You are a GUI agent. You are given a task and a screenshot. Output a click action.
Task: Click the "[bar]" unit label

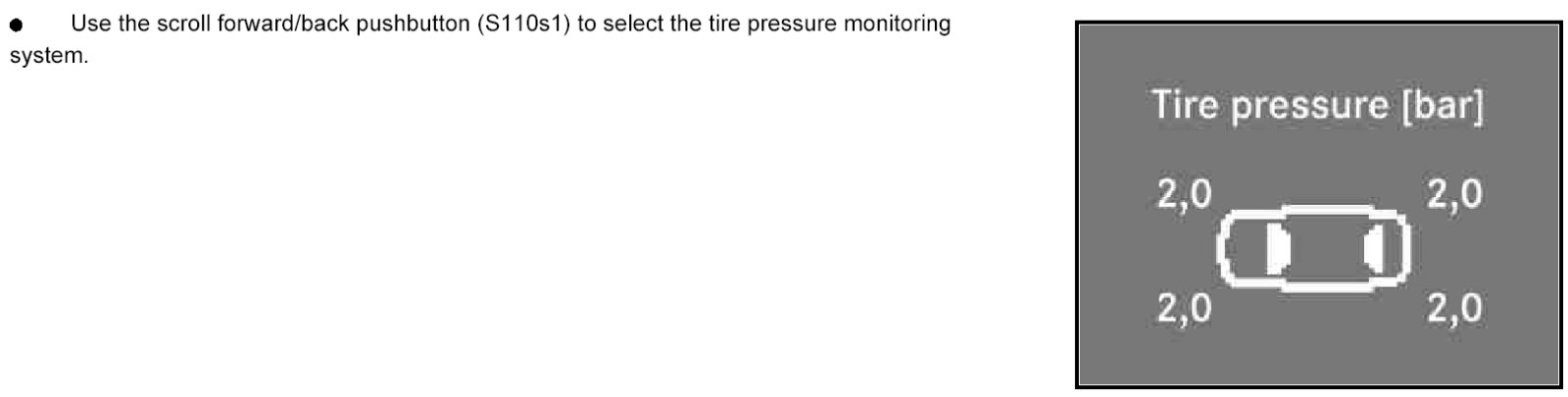(1443, 106)
